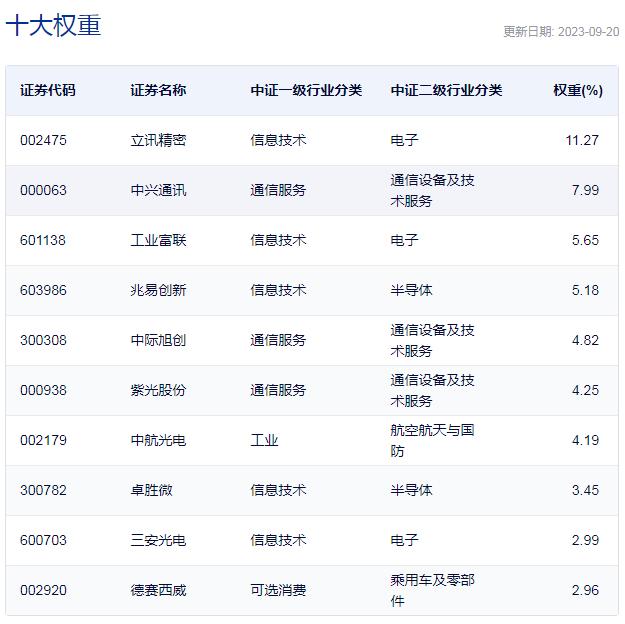
Task: Select security code 603986
Action: click(x=43, y=290)
